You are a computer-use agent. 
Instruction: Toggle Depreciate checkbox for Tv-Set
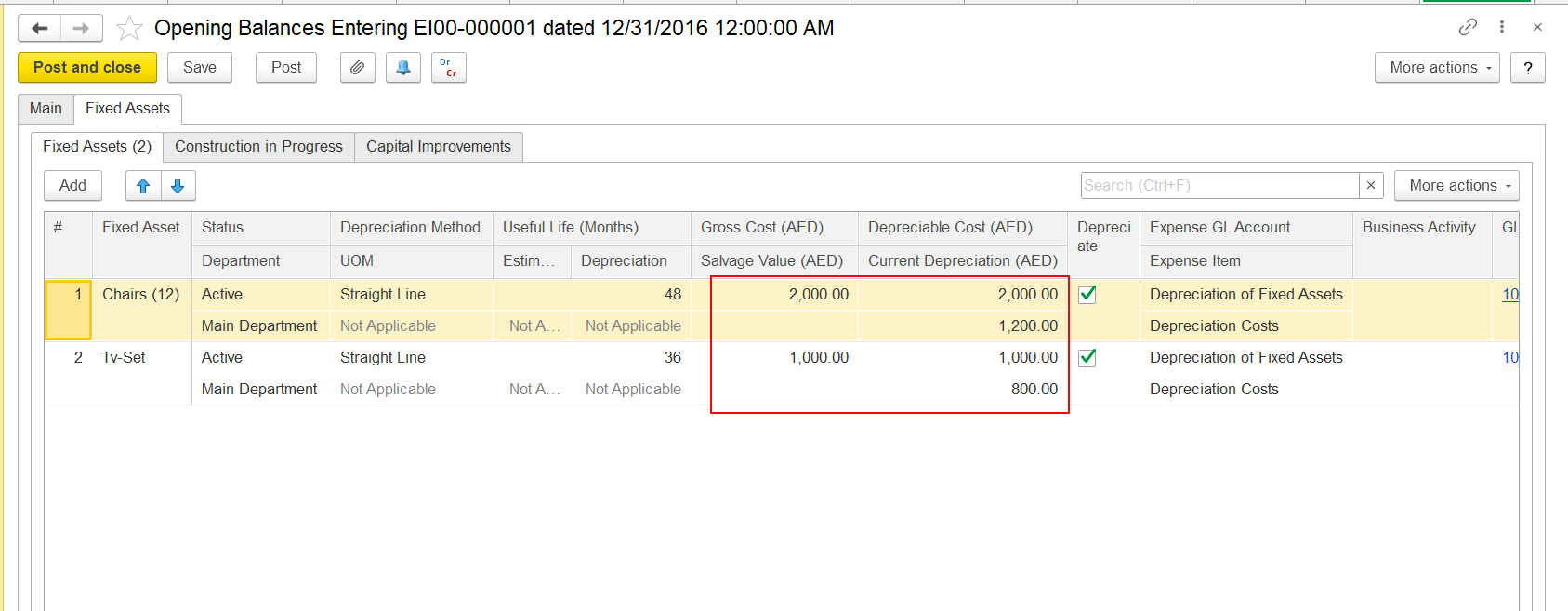point(1087,358)
